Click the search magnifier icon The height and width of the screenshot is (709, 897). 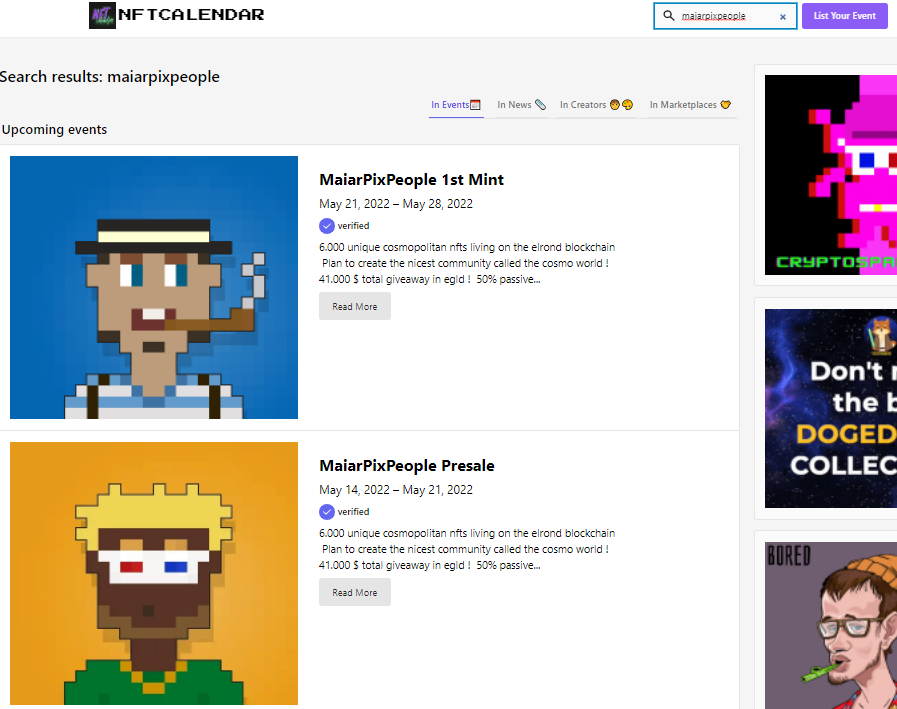click(668, 16)
